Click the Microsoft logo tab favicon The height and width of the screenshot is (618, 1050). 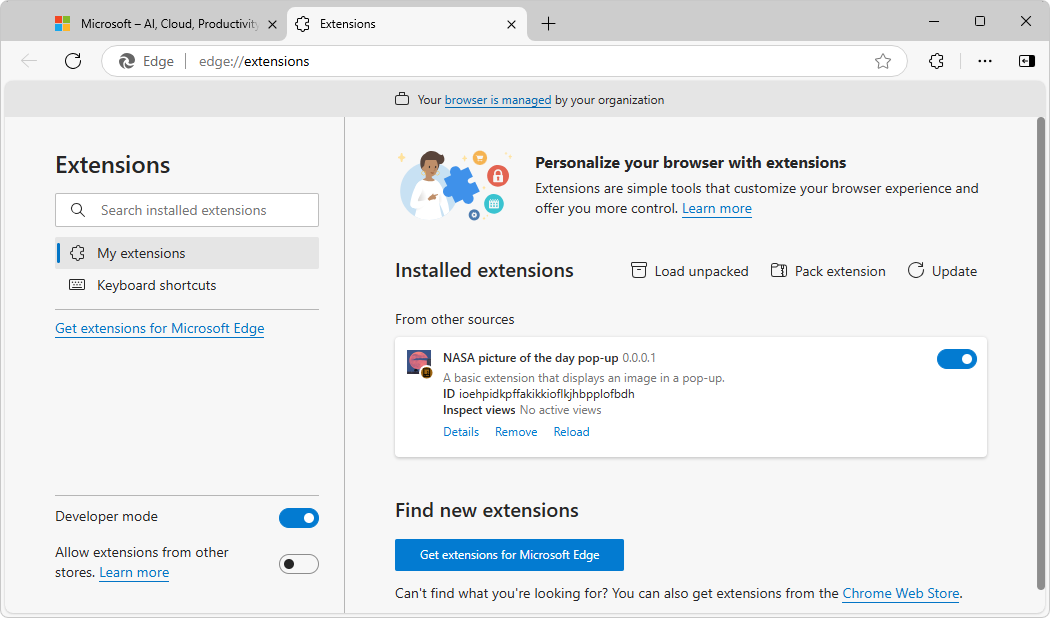click(x=62, y=24)
